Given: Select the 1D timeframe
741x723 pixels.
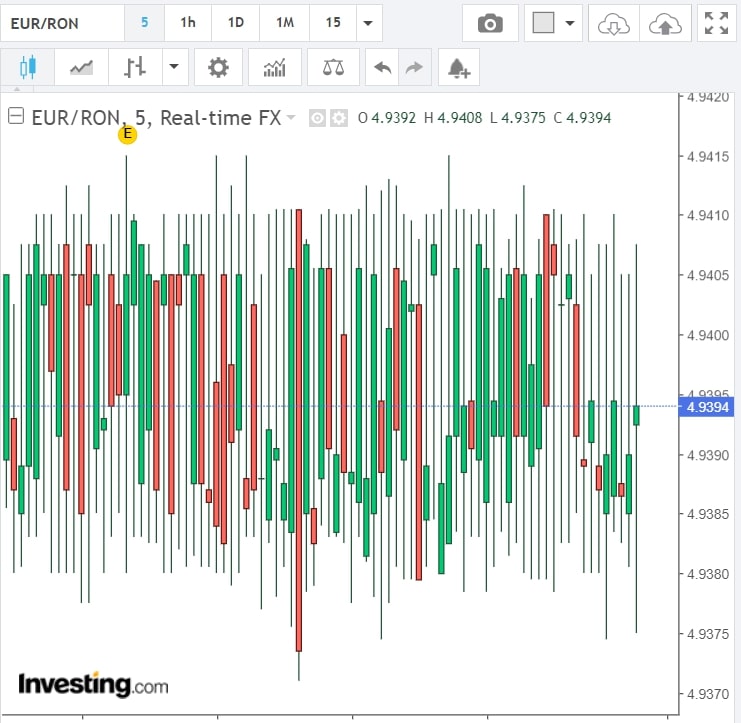Looking at the screenshot, I should (x=235, y=23).
